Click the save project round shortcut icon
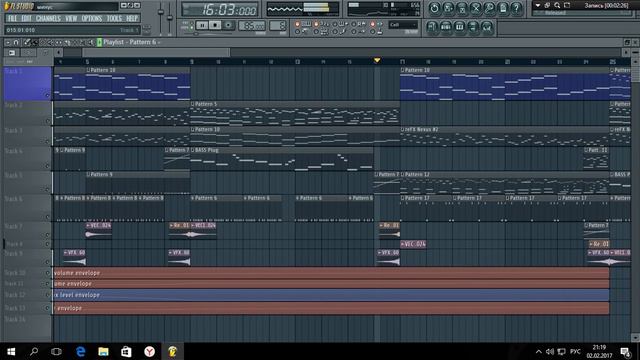 (x=448, y=8)
